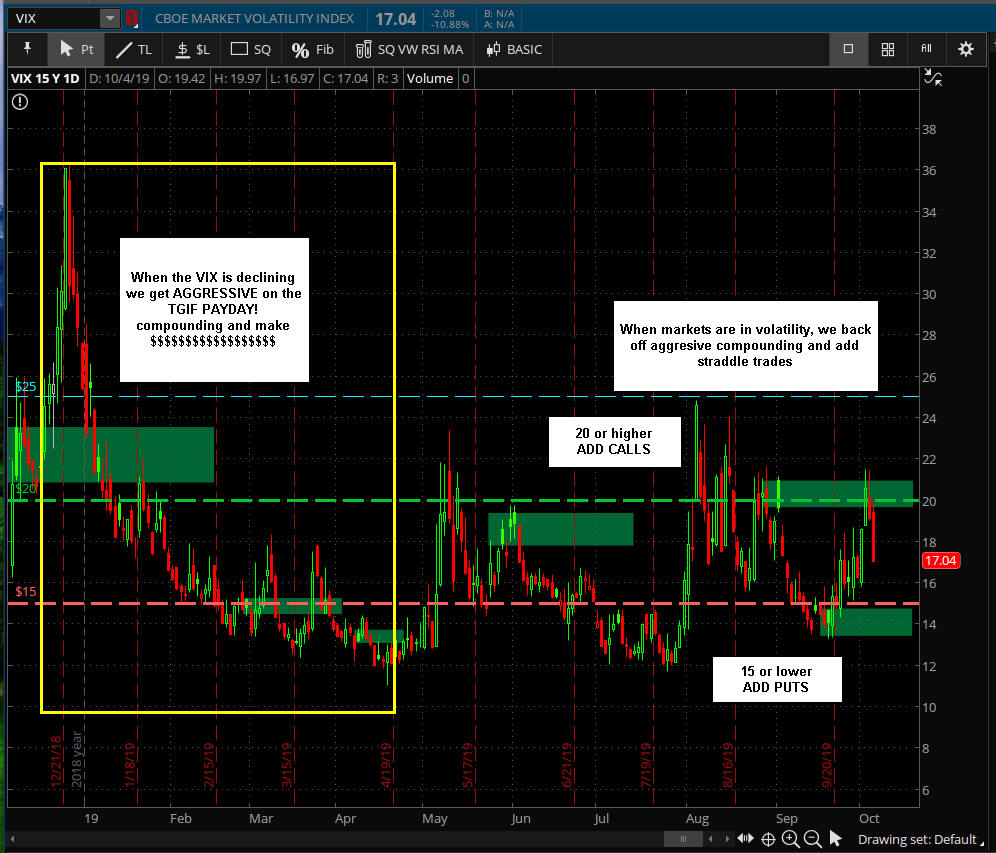Zoom in using the magnifier plus icon

coord(790,839)
